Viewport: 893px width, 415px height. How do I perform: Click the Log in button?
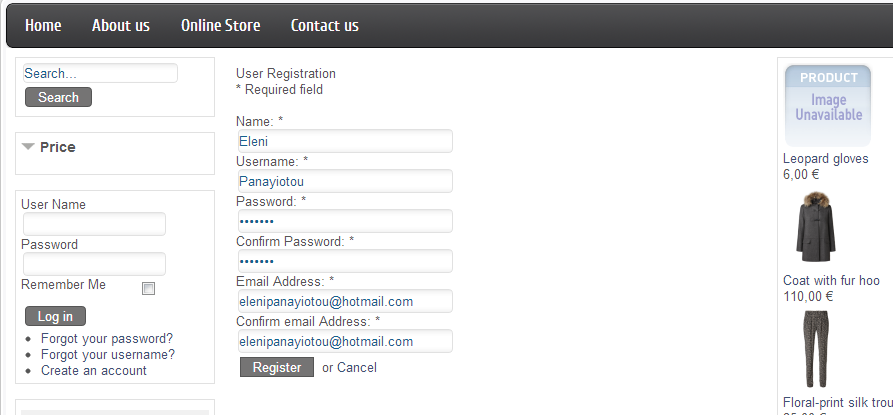click(x=55, y=316)
